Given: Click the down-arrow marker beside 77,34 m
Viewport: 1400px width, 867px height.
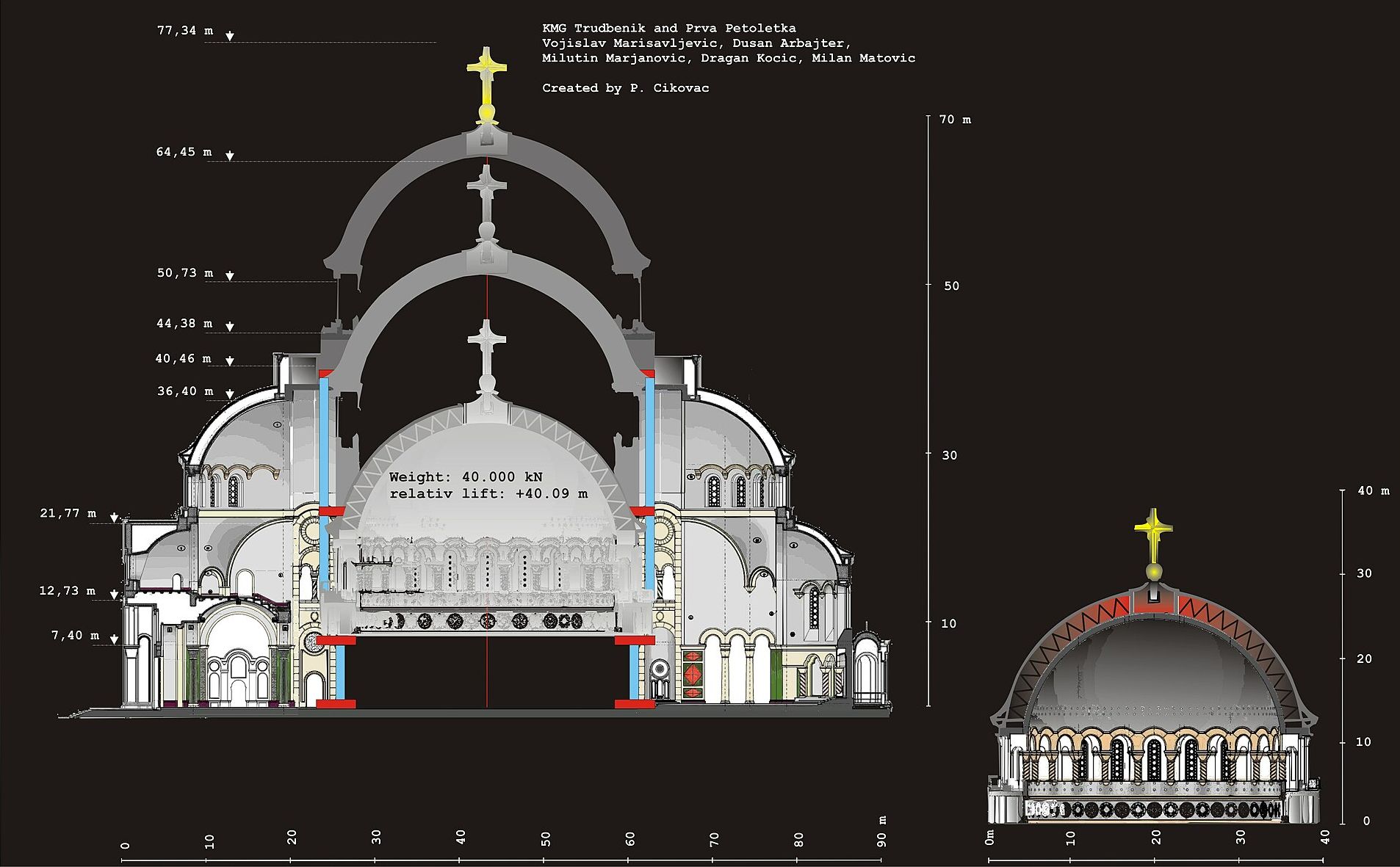Looking at the screenshot, I should point(230,36).
